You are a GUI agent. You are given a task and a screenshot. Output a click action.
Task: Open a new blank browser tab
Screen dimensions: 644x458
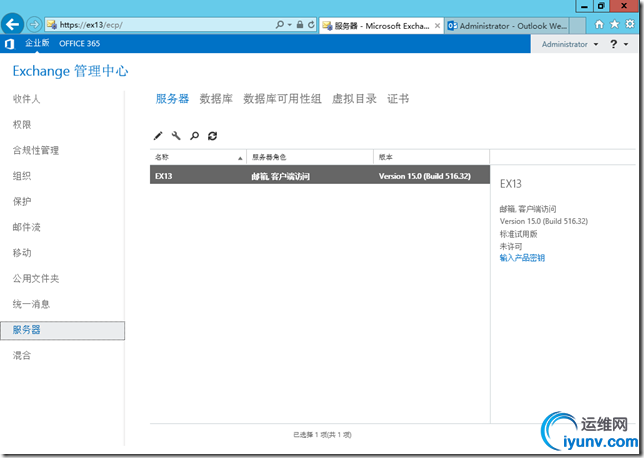tap(577, 26)
